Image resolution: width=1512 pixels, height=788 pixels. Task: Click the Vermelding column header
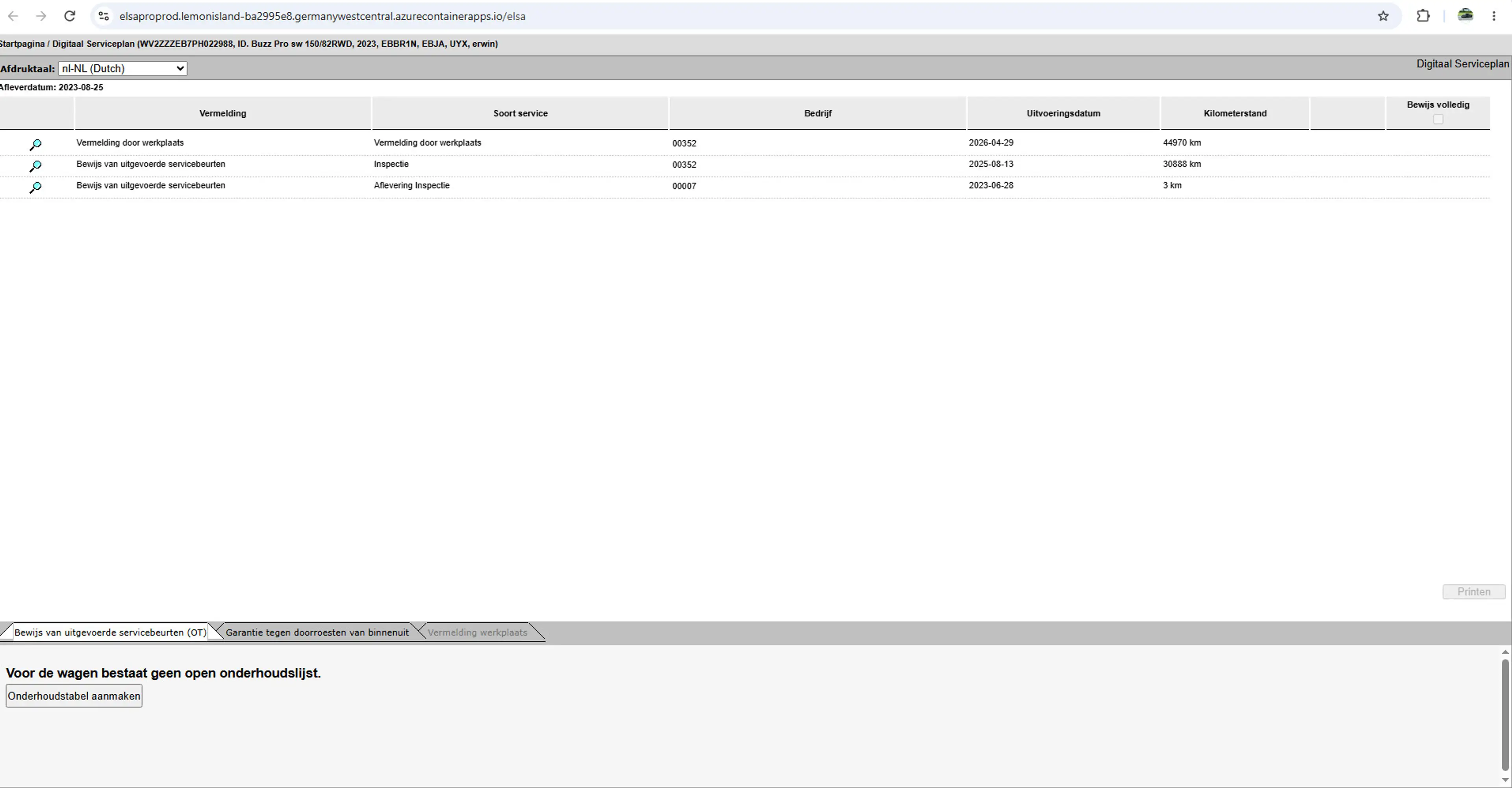223,113
